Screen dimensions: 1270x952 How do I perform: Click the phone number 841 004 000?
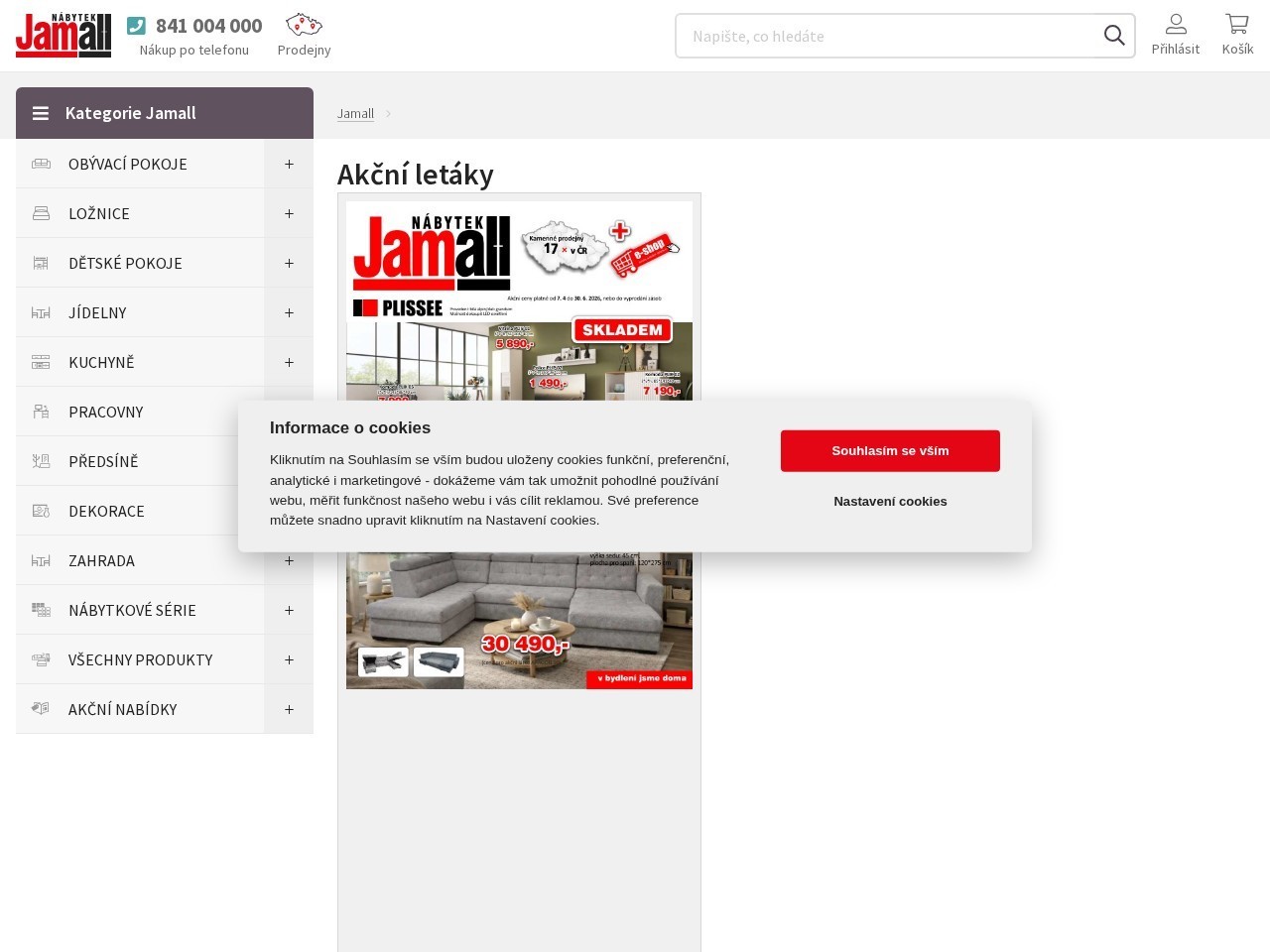[x=209, y=26]
